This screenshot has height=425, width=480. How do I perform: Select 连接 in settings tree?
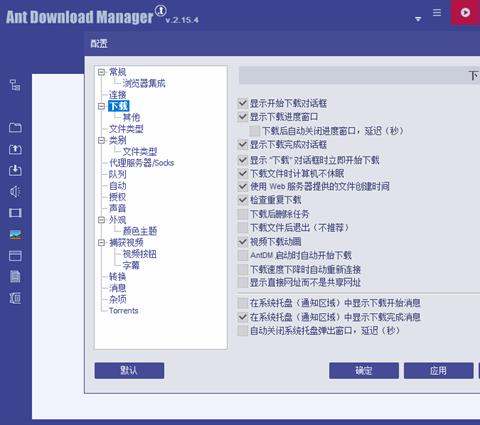pyautogui.click(x=118, y=95)
